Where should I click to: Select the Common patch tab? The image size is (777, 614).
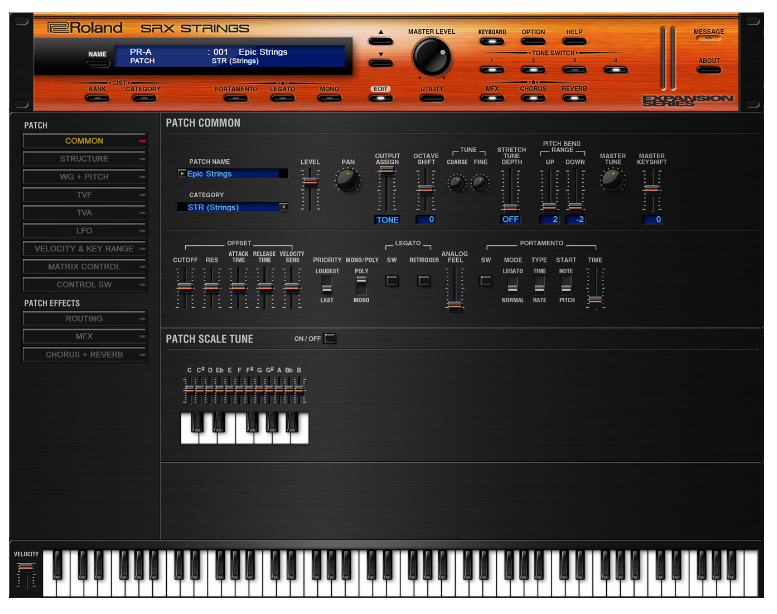[x=85, y=141]
